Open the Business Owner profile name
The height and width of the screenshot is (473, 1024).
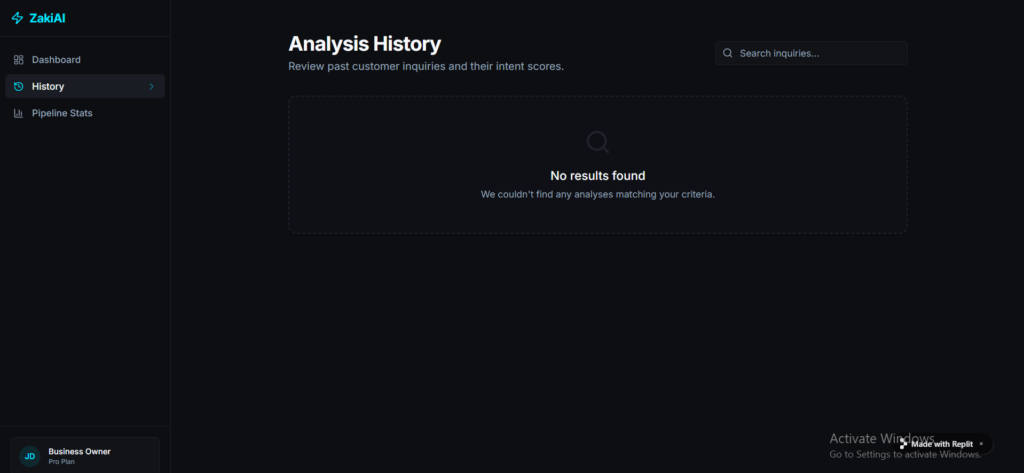79,451
